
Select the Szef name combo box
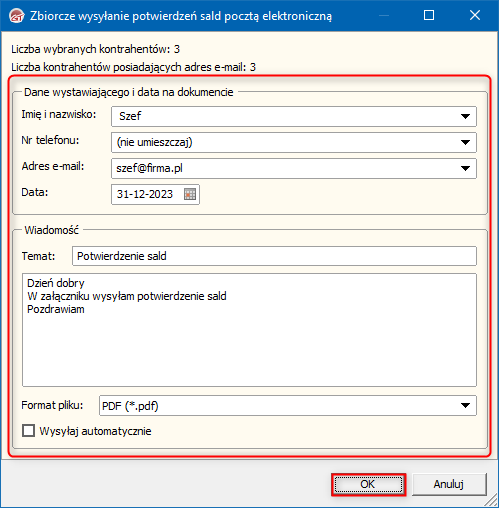[294, 116]
